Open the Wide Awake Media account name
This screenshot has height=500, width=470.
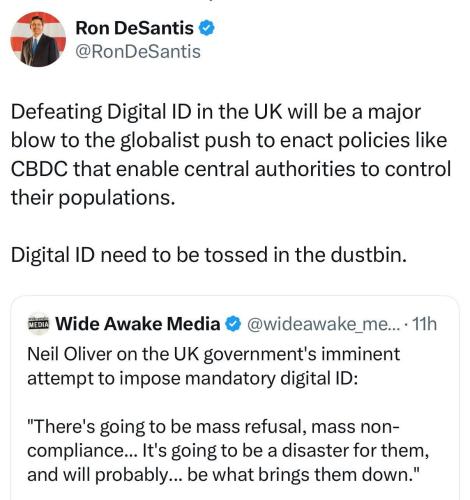click(138, 324)
